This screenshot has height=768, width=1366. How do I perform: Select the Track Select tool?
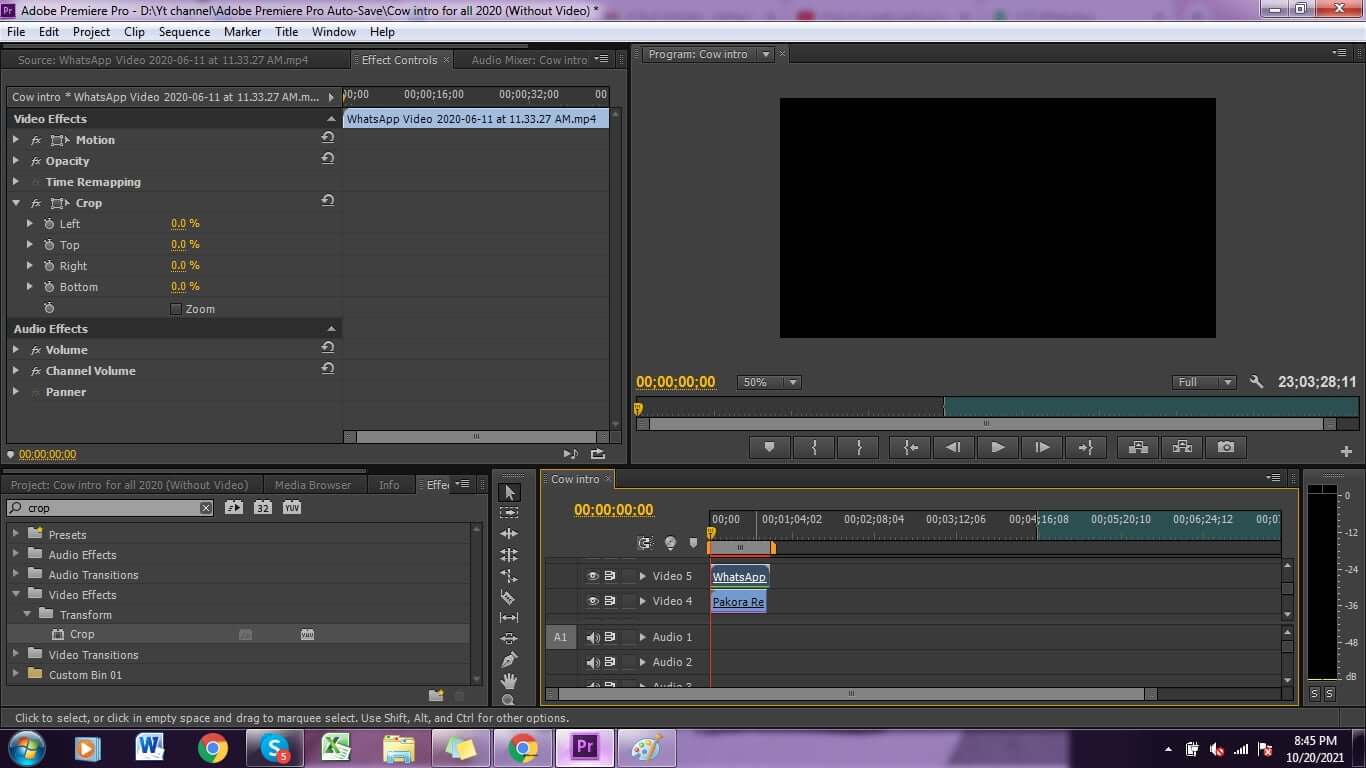[509, 512]
